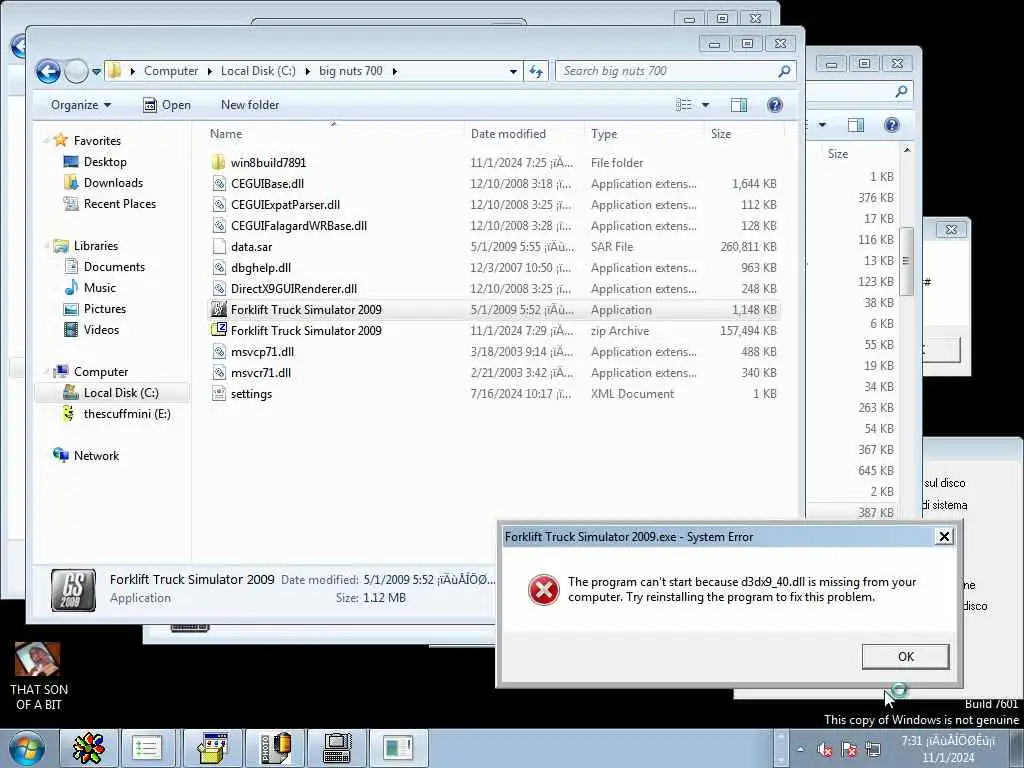Open recent locations dropdown beside Forward arrow

tap(96, 72)
